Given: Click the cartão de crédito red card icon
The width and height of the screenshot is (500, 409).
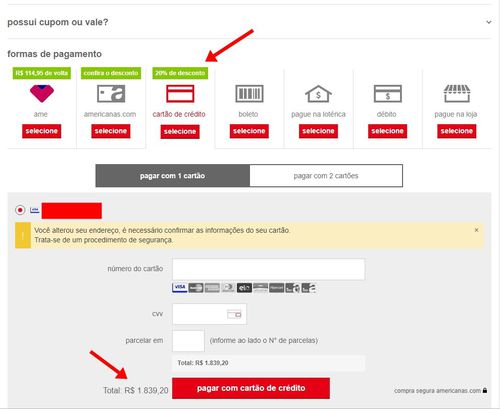Looking at the screenshot, I should click(180, 94).
